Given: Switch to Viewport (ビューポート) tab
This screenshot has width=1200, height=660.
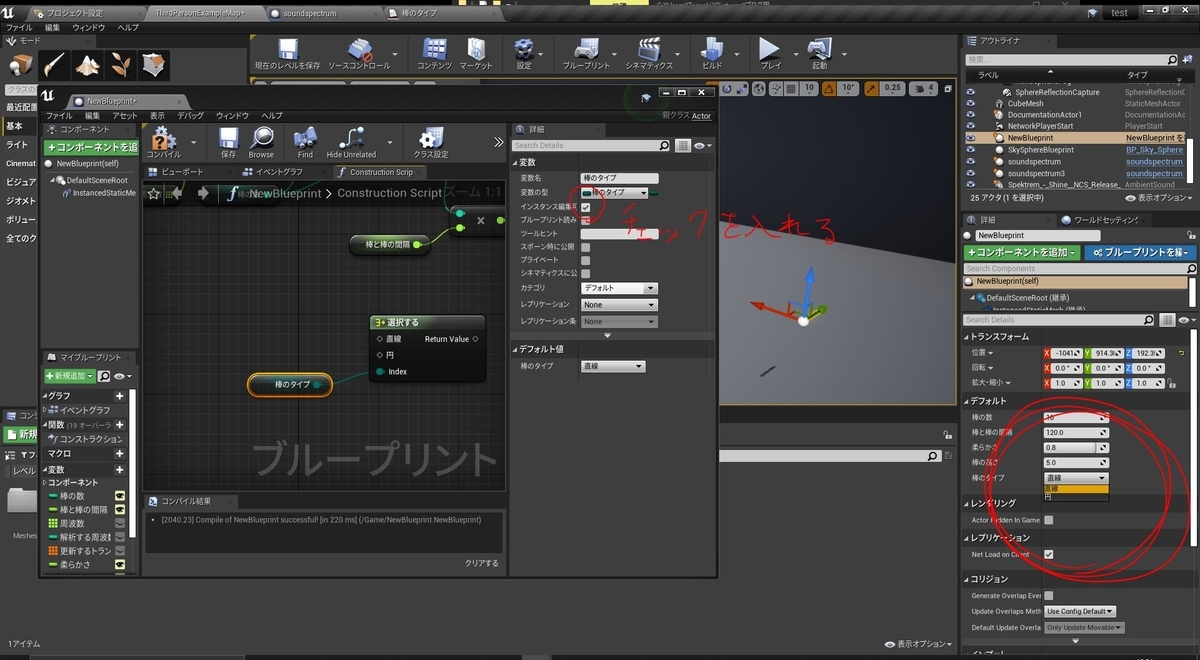Looking at the screenshot, I should point(181,172).
